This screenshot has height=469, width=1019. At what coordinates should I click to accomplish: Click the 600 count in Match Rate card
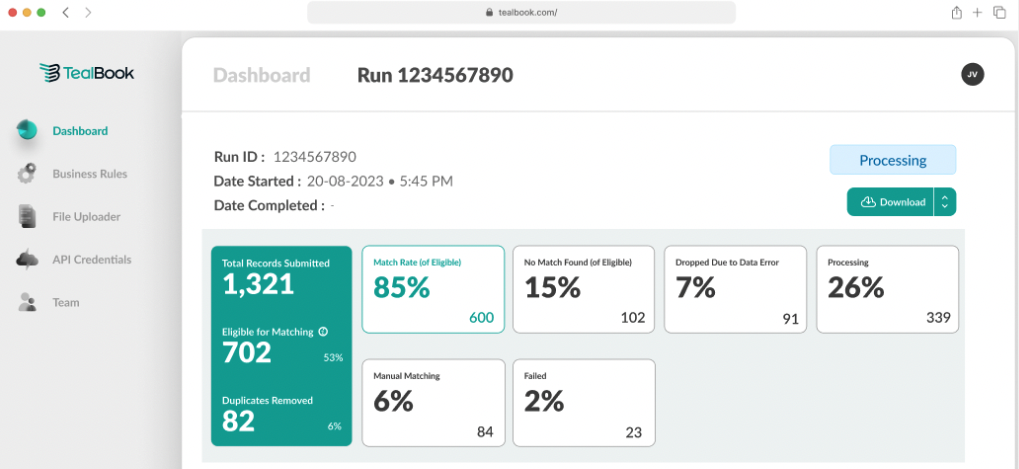click(x=482, y=318)
